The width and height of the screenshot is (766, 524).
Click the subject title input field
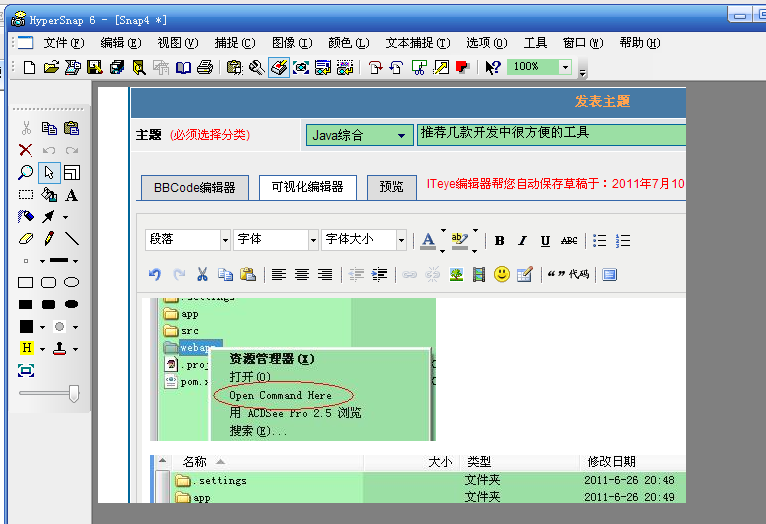point(551,135)
